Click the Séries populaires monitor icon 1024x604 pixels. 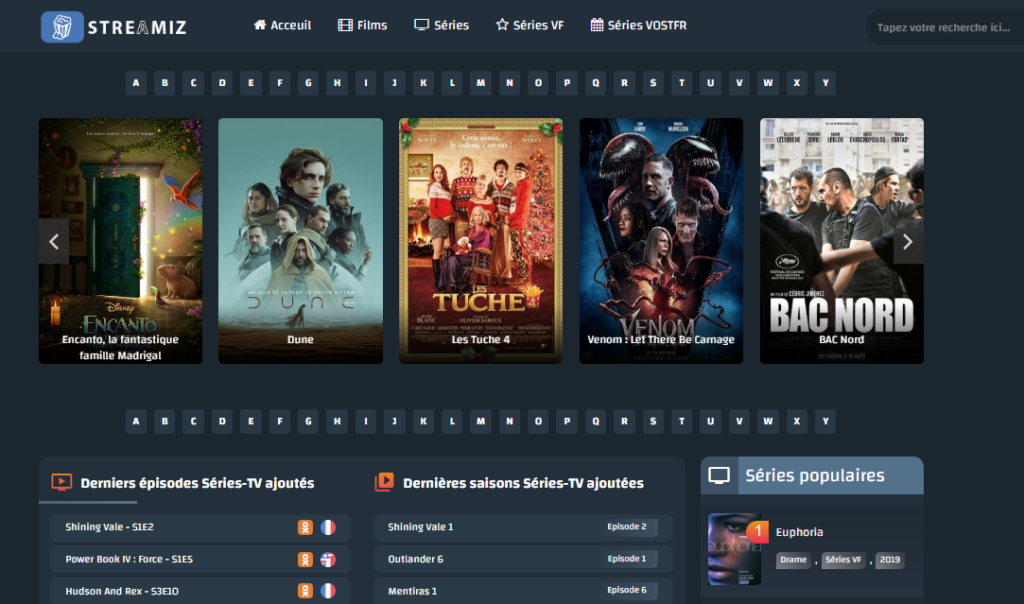pyautogui.click(x=719, y=475)
